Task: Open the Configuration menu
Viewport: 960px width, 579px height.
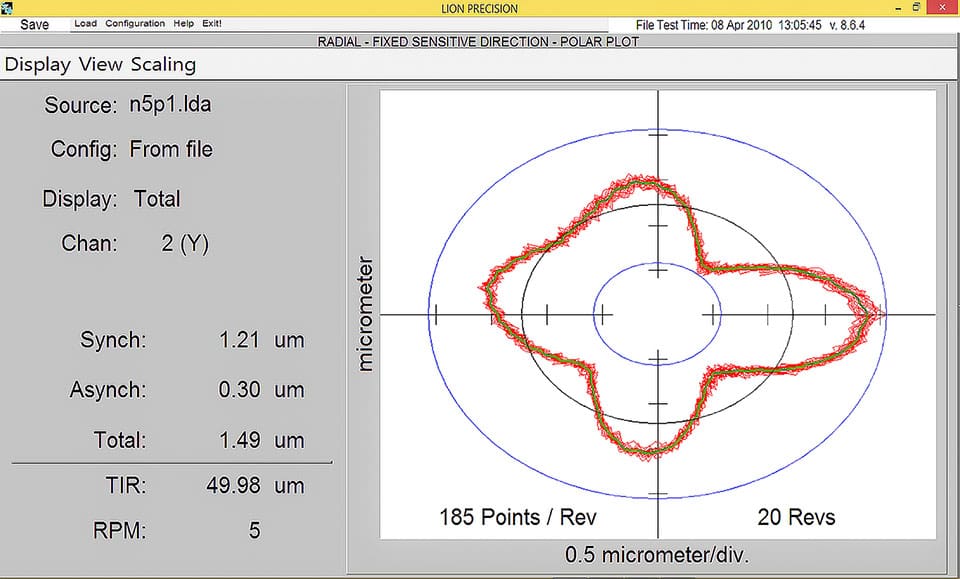Action: coord(135,23)
